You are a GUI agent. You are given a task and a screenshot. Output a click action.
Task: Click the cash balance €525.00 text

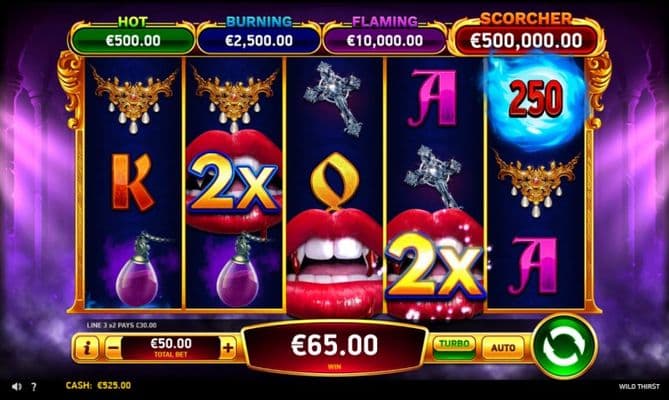point(98,385)
